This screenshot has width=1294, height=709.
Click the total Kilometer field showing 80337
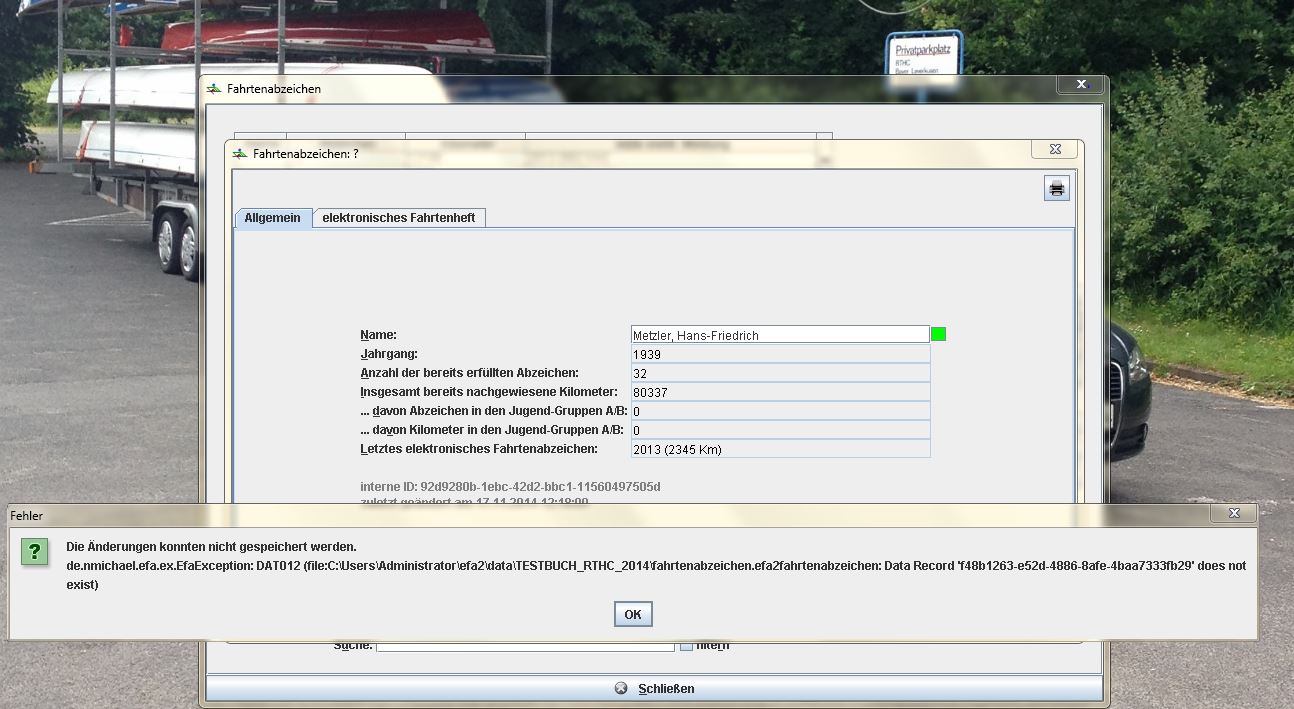pos(780,392)
